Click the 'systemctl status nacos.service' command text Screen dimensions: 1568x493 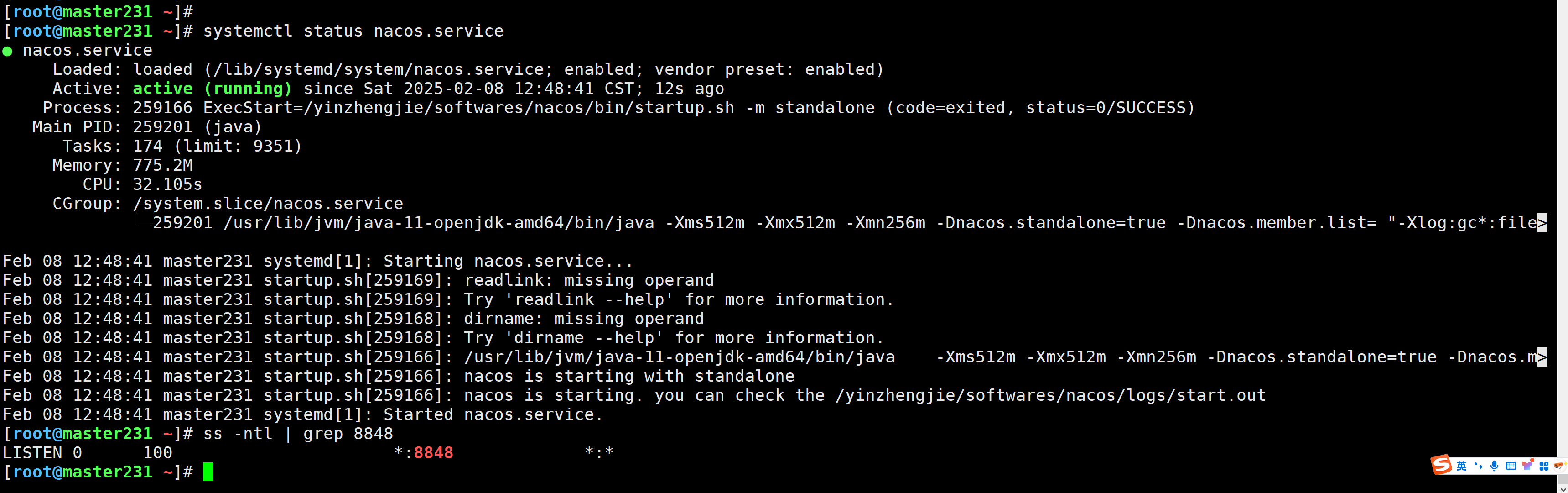pyautogui.click(x=353, y=31)
